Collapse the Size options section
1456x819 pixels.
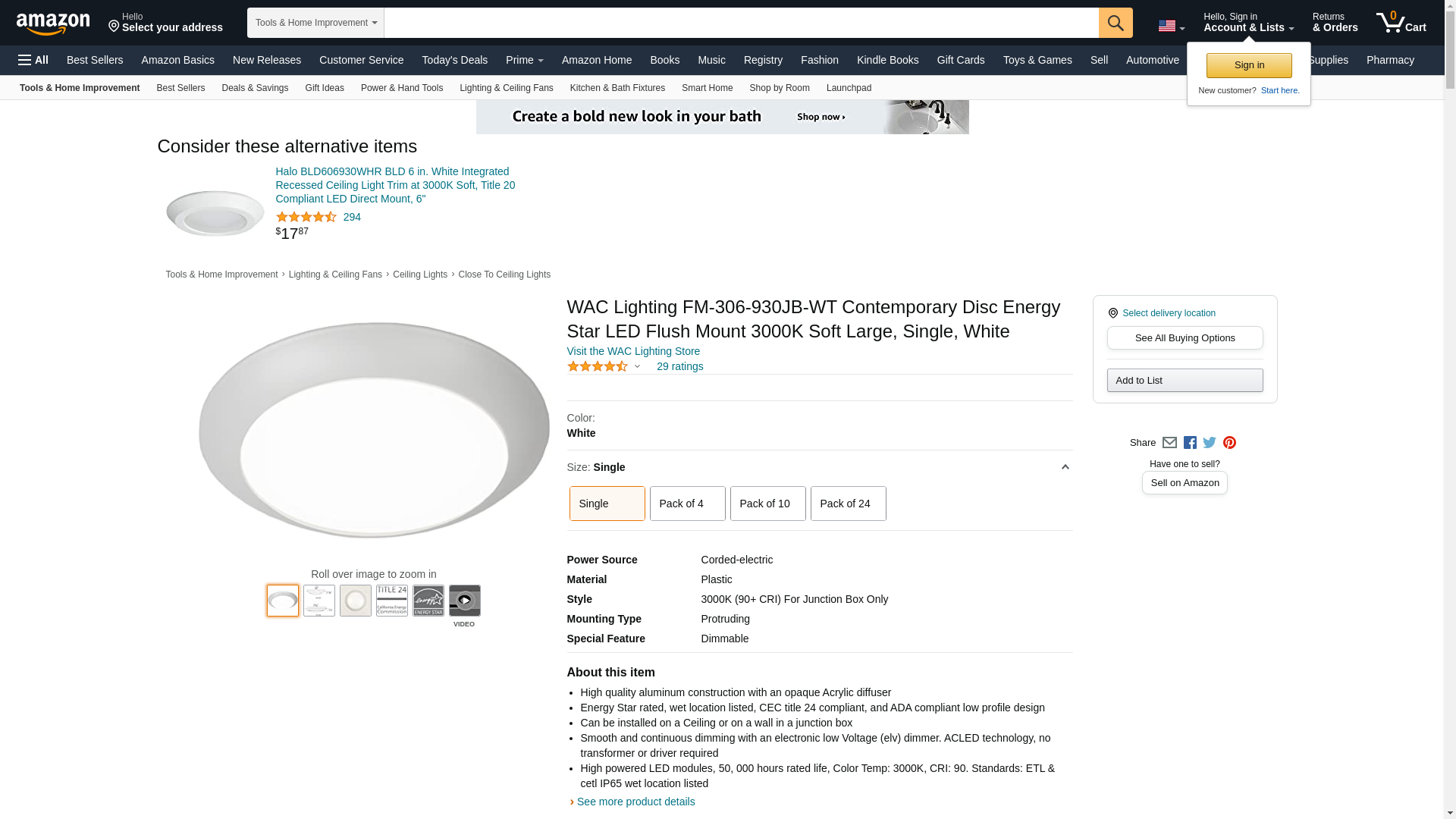tap(1065, 467)
